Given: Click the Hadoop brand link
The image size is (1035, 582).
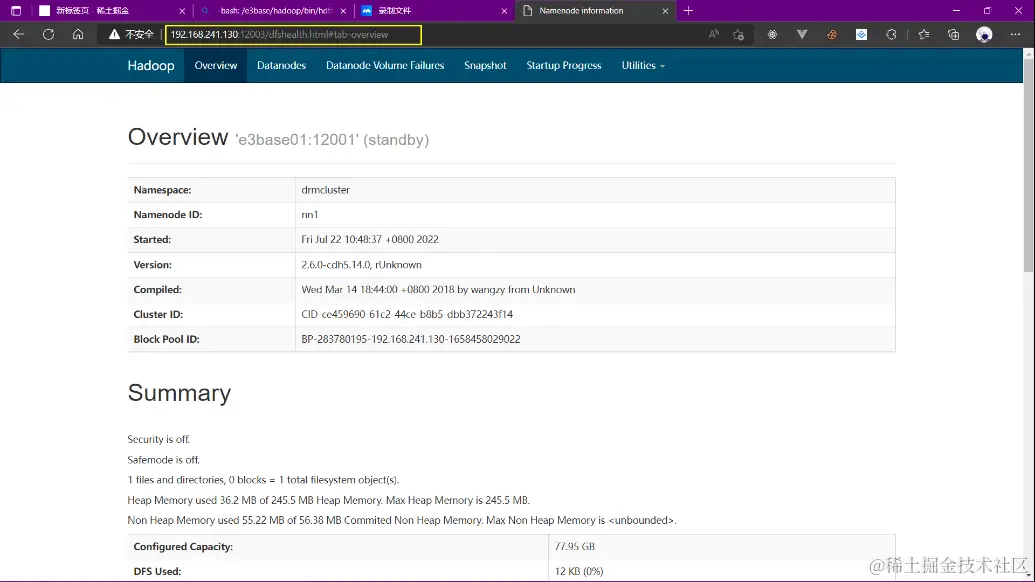Looking at the screenshot, I should point(150,65).
